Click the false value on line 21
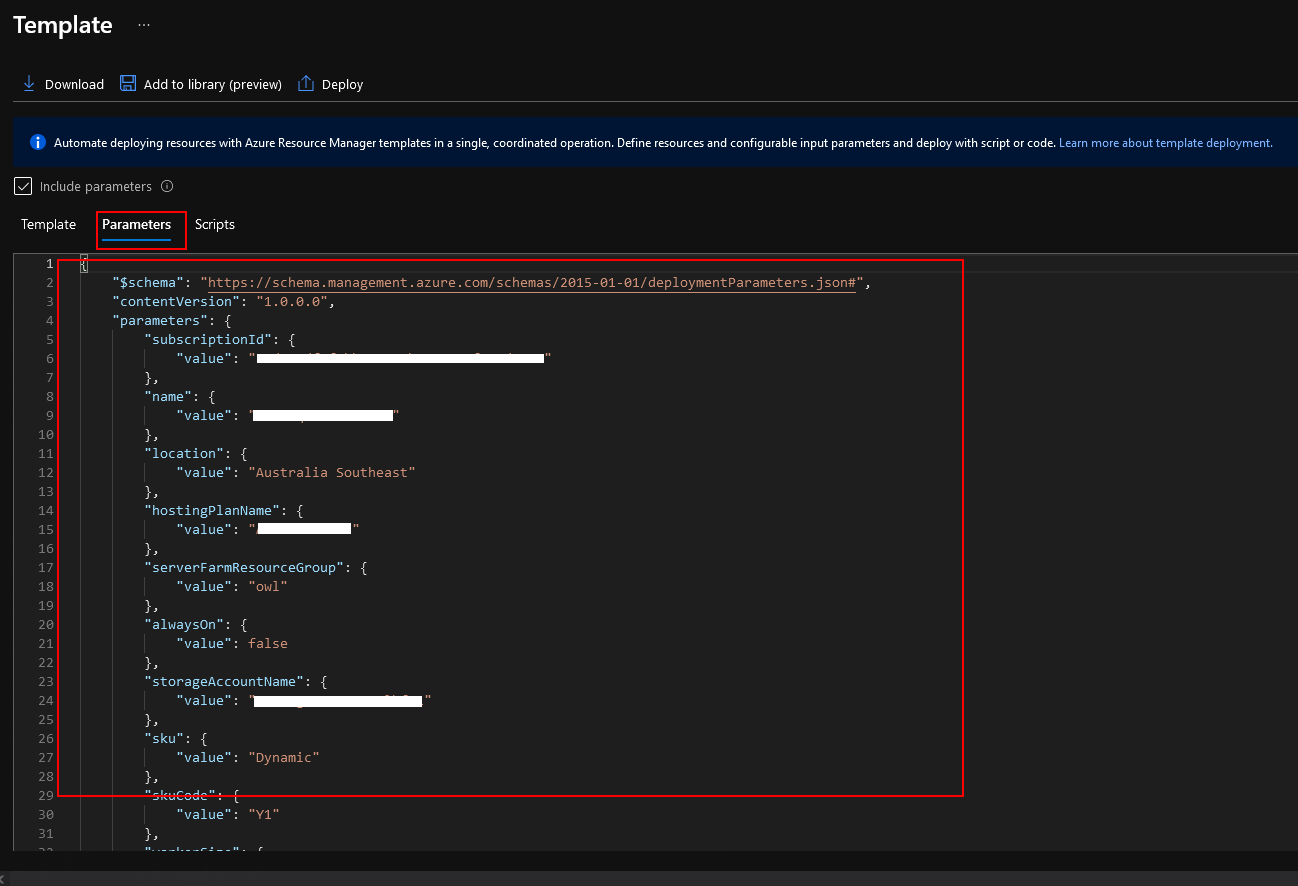The image size is (1298, 886). [268, 644]
